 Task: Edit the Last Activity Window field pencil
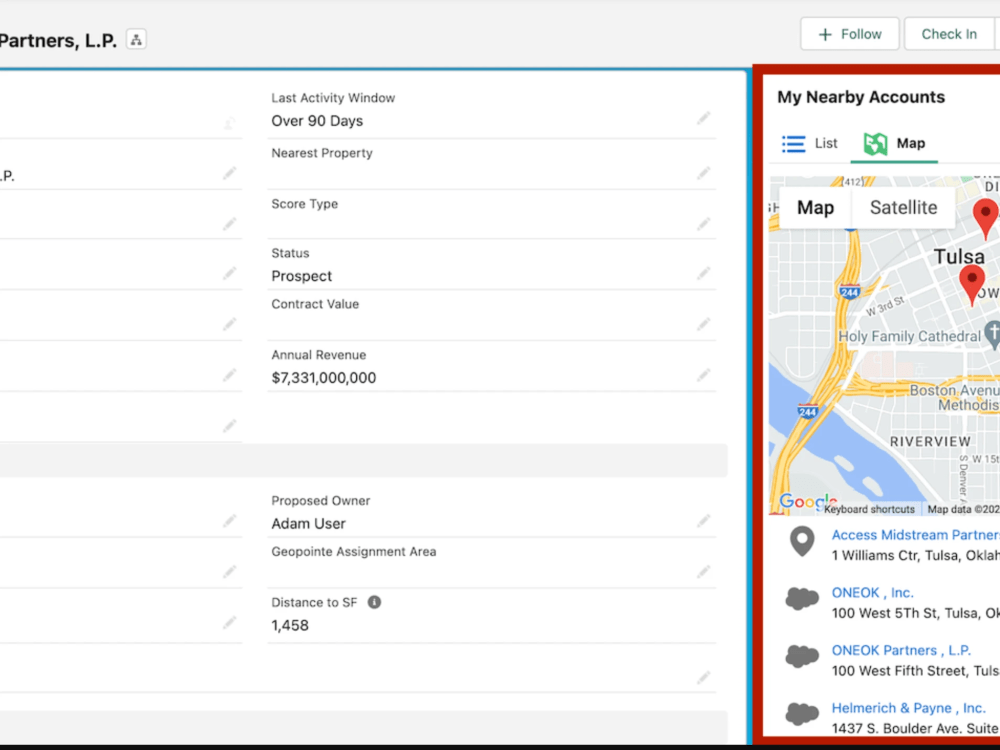703,119
